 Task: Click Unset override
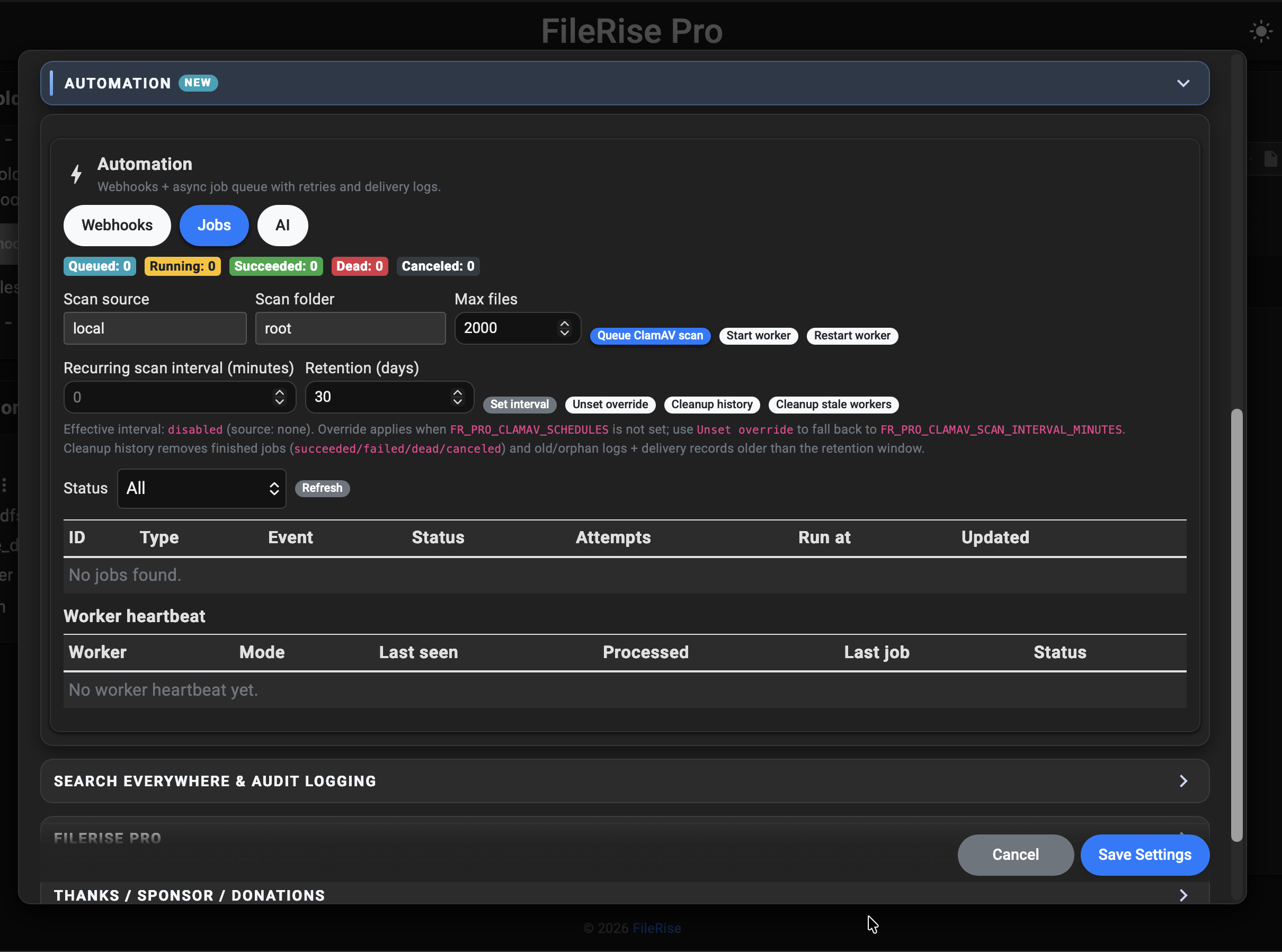pos(610,405)
